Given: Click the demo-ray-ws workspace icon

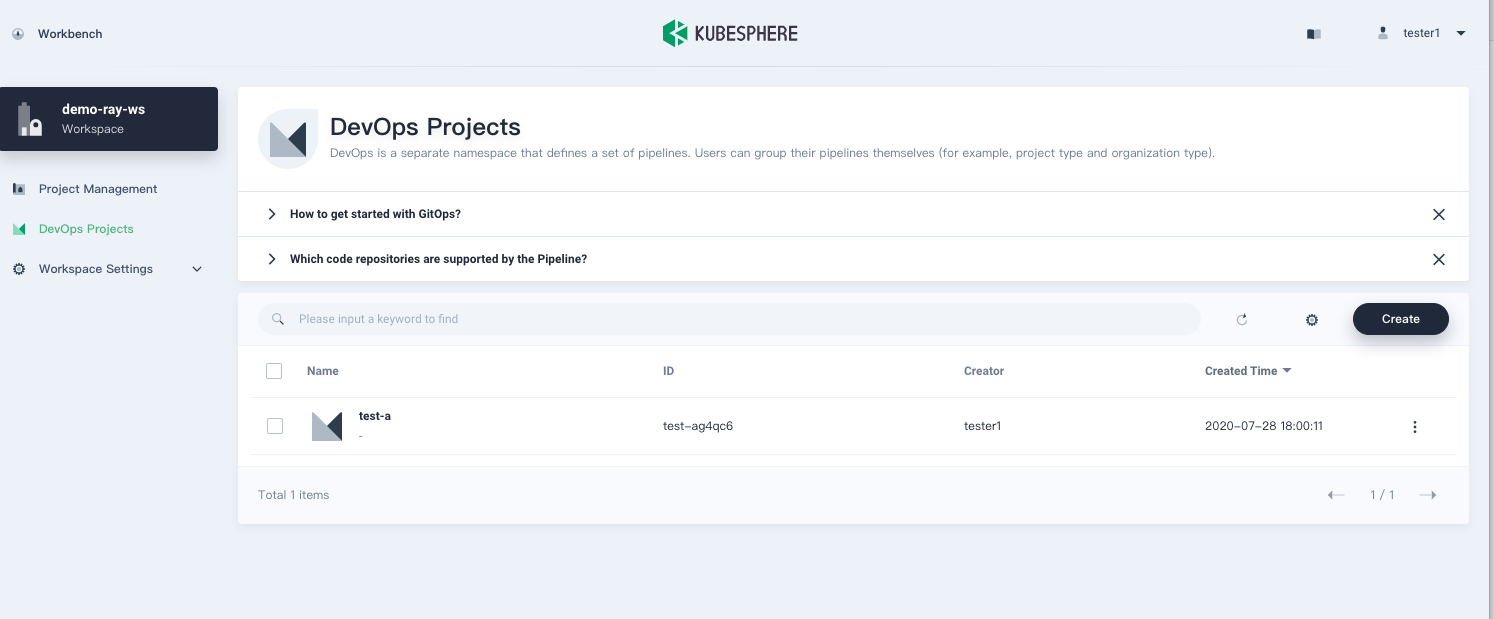Looking at the screenshot, I should 31,119.
